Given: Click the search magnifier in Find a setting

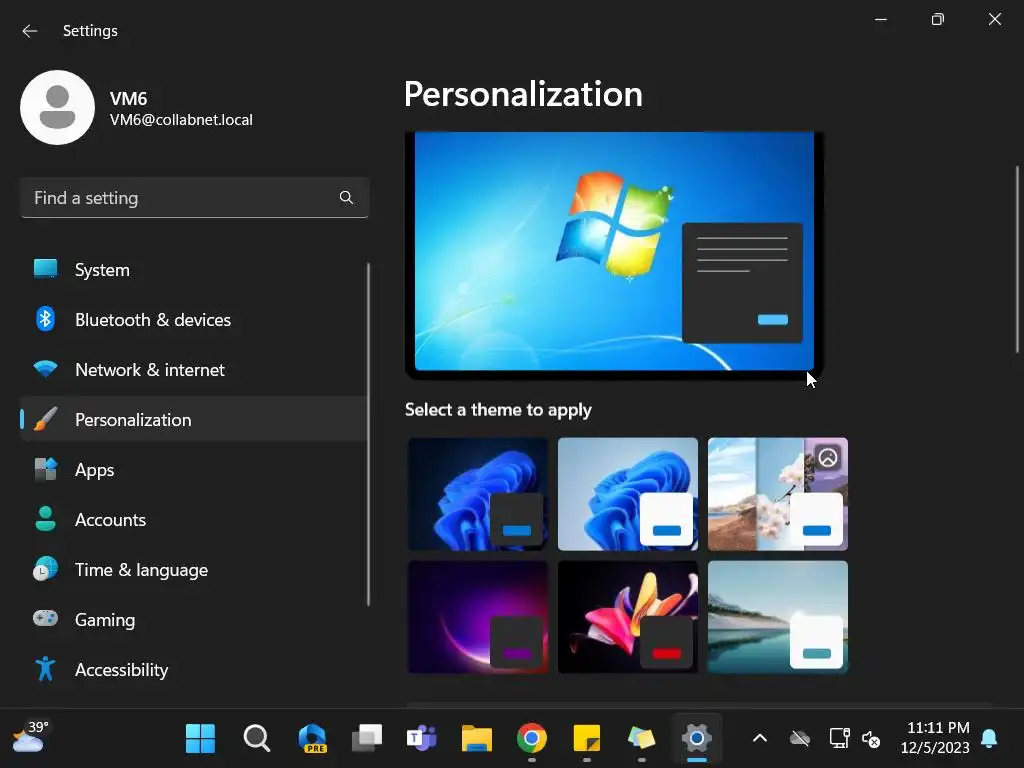Looking at the screenshot, I should pos(346,197).
